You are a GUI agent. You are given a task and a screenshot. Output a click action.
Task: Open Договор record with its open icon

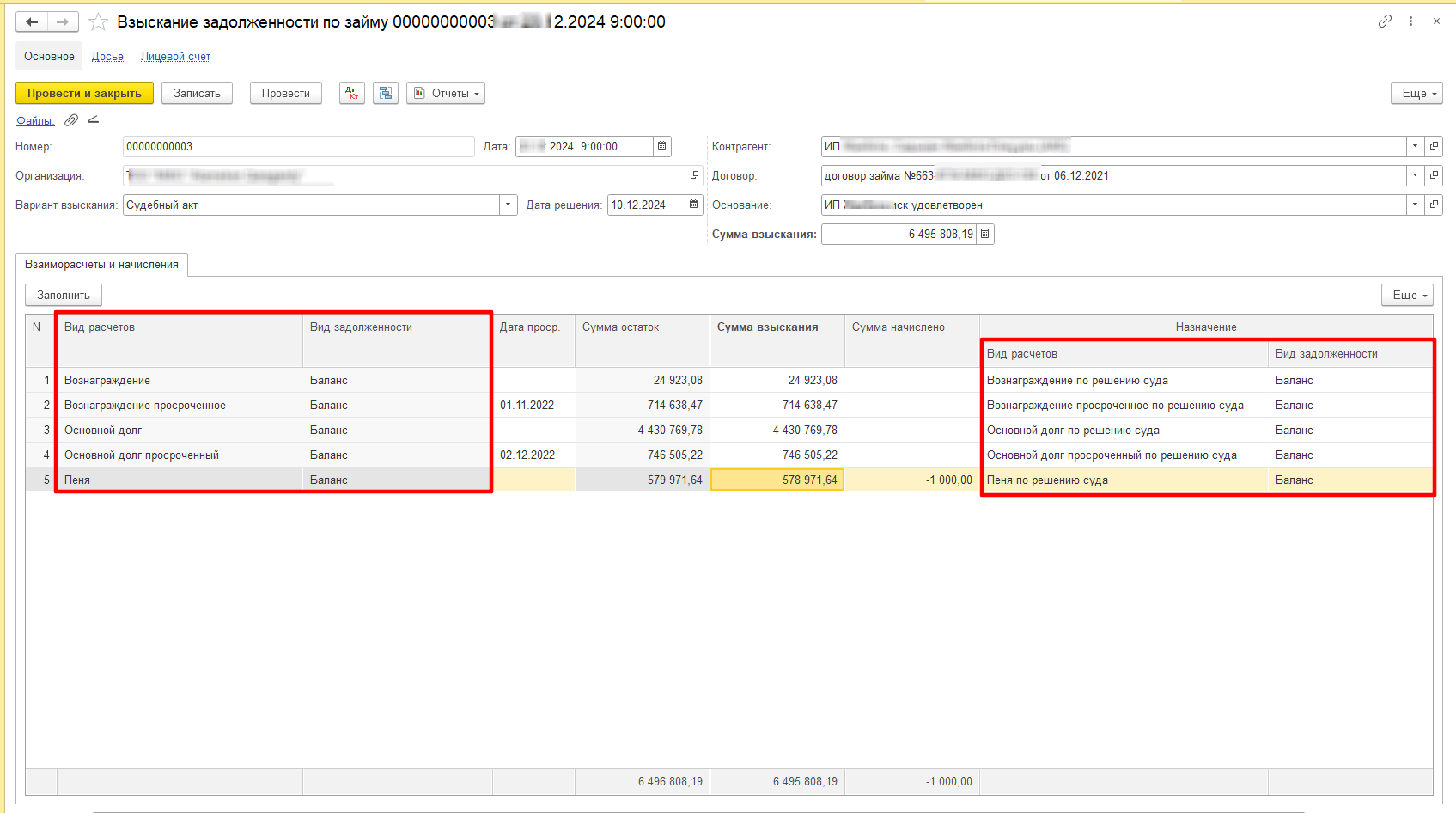tap(1434, 175)
